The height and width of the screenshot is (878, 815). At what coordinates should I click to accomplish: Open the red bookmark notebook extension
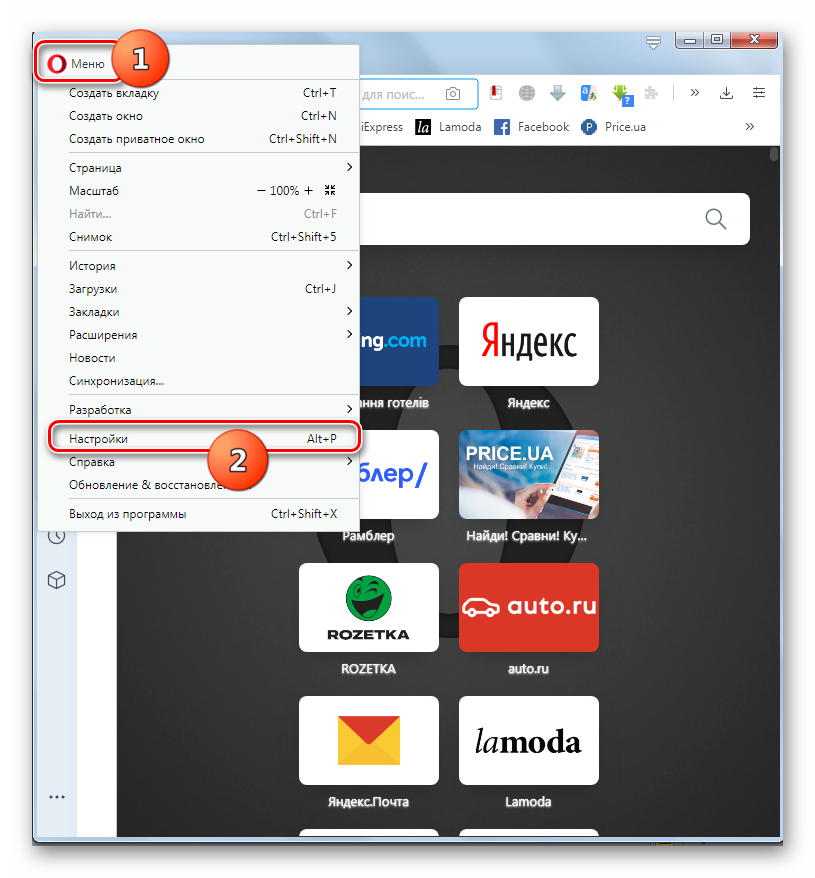click(x=496, y=93)
